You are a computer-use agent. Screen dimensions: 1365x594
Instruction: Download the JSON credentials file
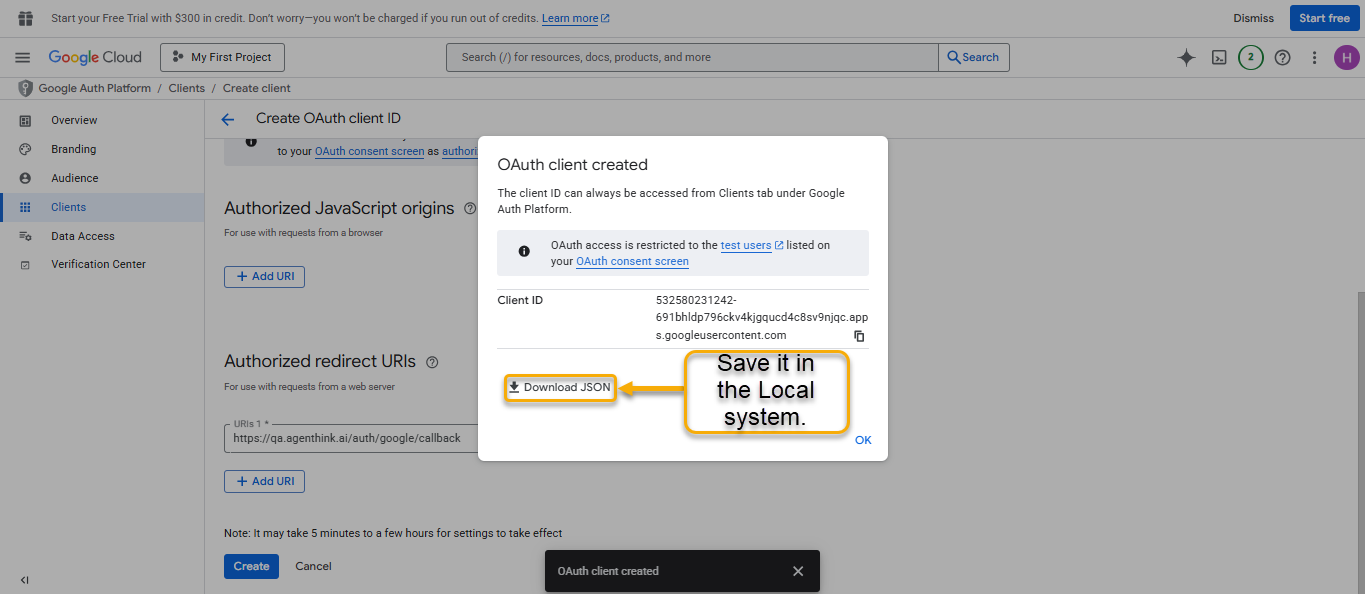(x=559, y=388)
